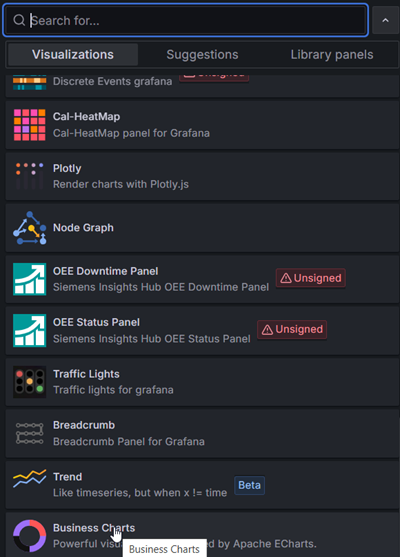Choose the Plotly dots icon
The height and width of the screenshot is (557, 400).
(x=29, y=176)
